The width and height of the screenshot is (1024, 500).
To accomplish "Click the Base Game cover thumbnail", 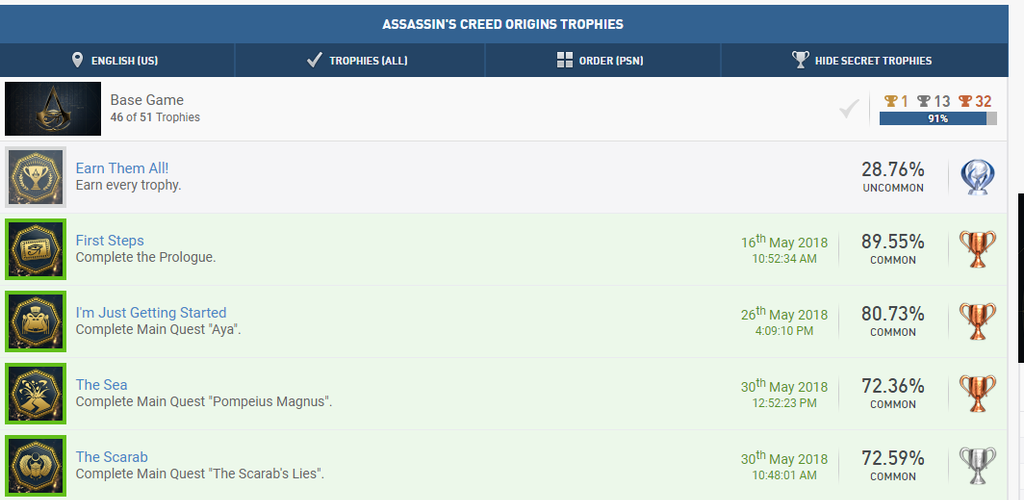I will (53, 109).
